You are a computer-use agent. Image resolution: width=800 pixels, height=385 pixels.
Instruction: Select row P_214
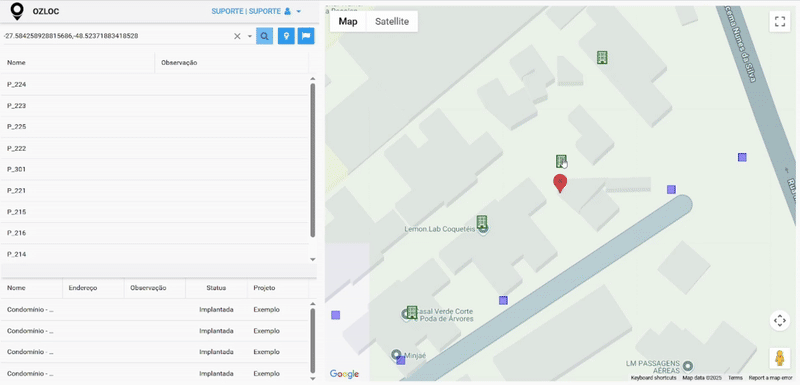(x=155, y=254)
